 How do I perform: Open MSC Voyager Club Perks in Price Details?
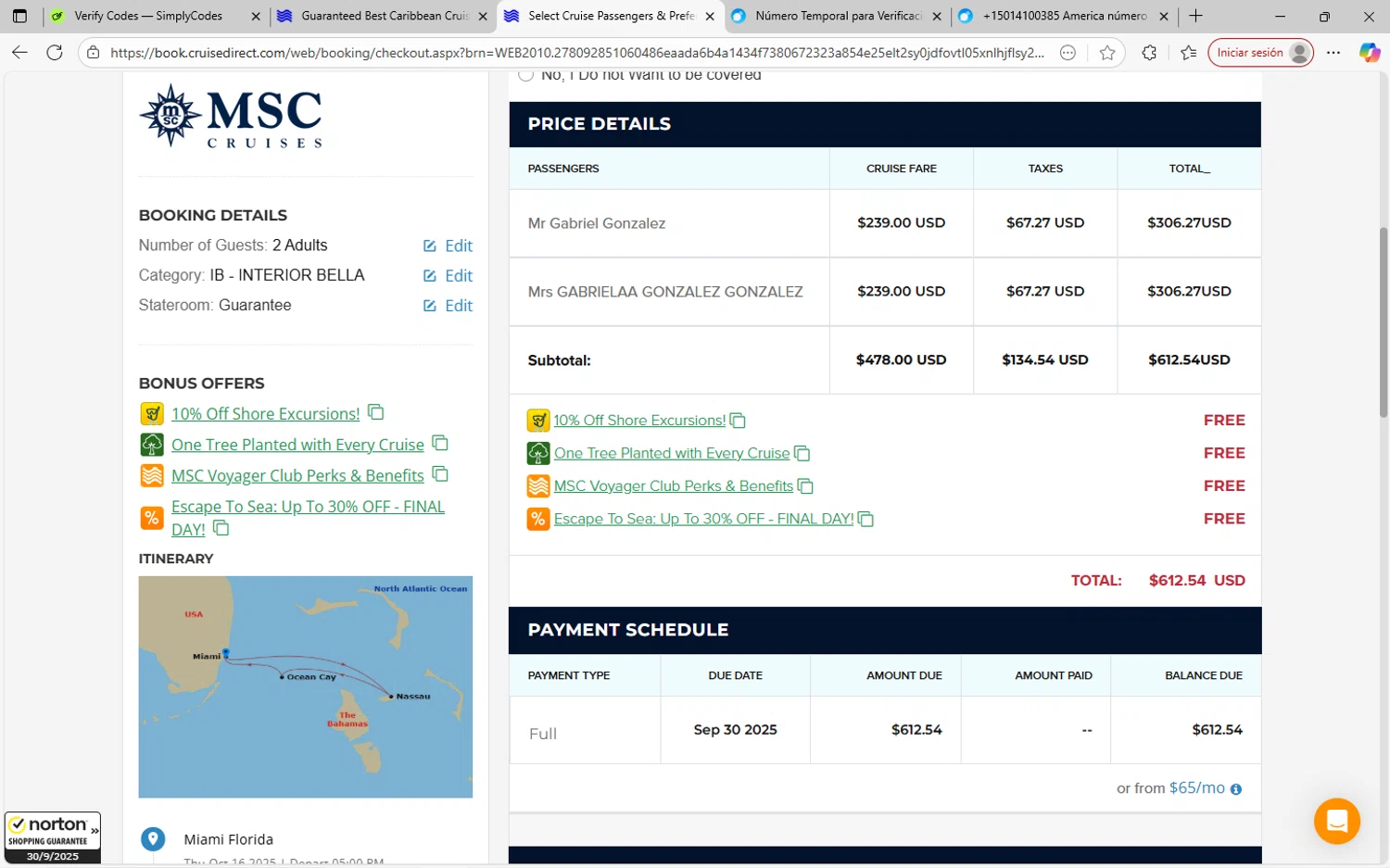point(674,486)
